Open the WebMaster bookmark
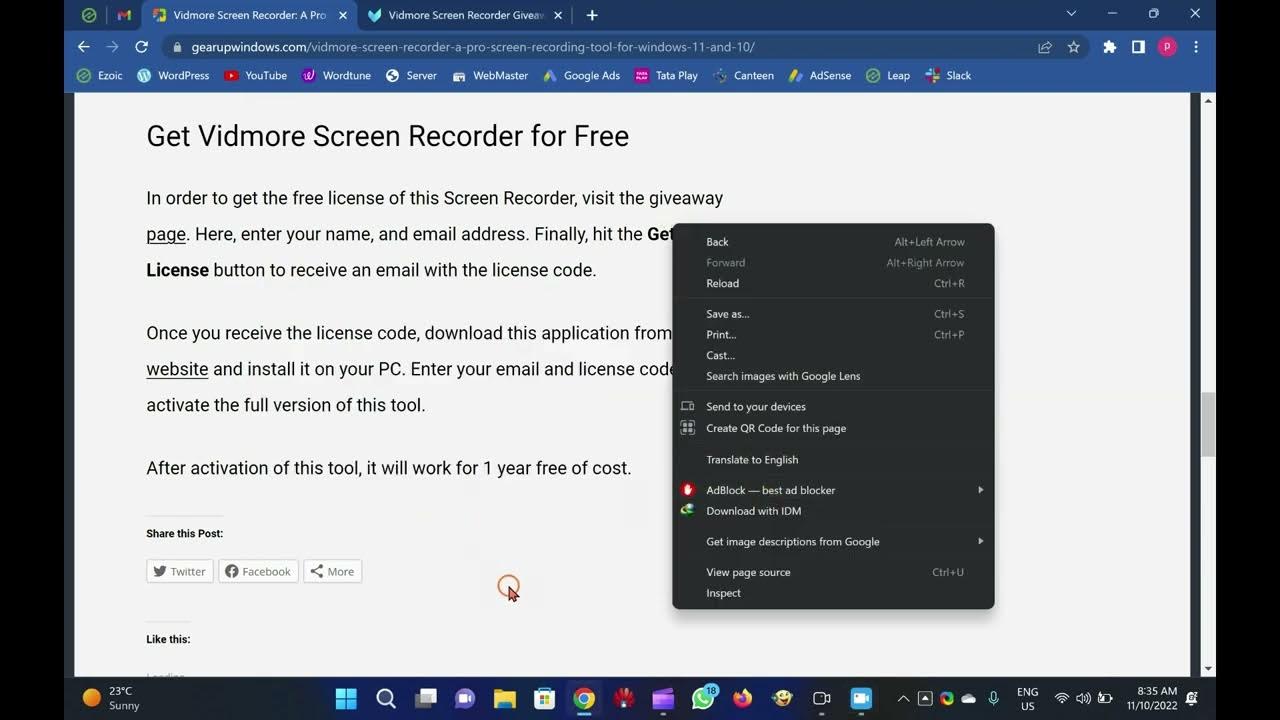The width and height of the screenshot is (1280, 720). tap(490, 76)
